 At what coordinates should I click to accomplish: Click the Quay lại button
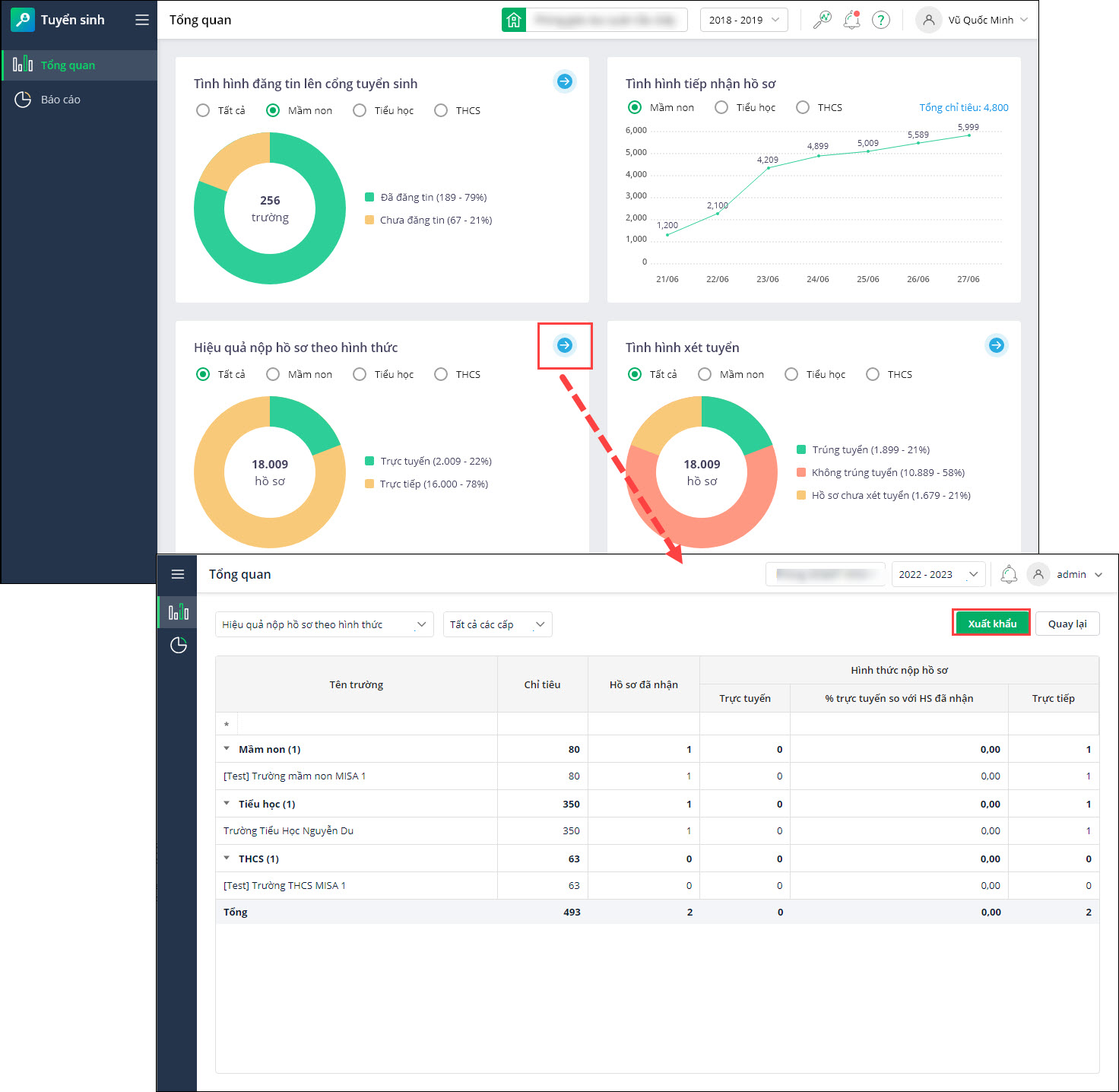(x=1067, y=624)
